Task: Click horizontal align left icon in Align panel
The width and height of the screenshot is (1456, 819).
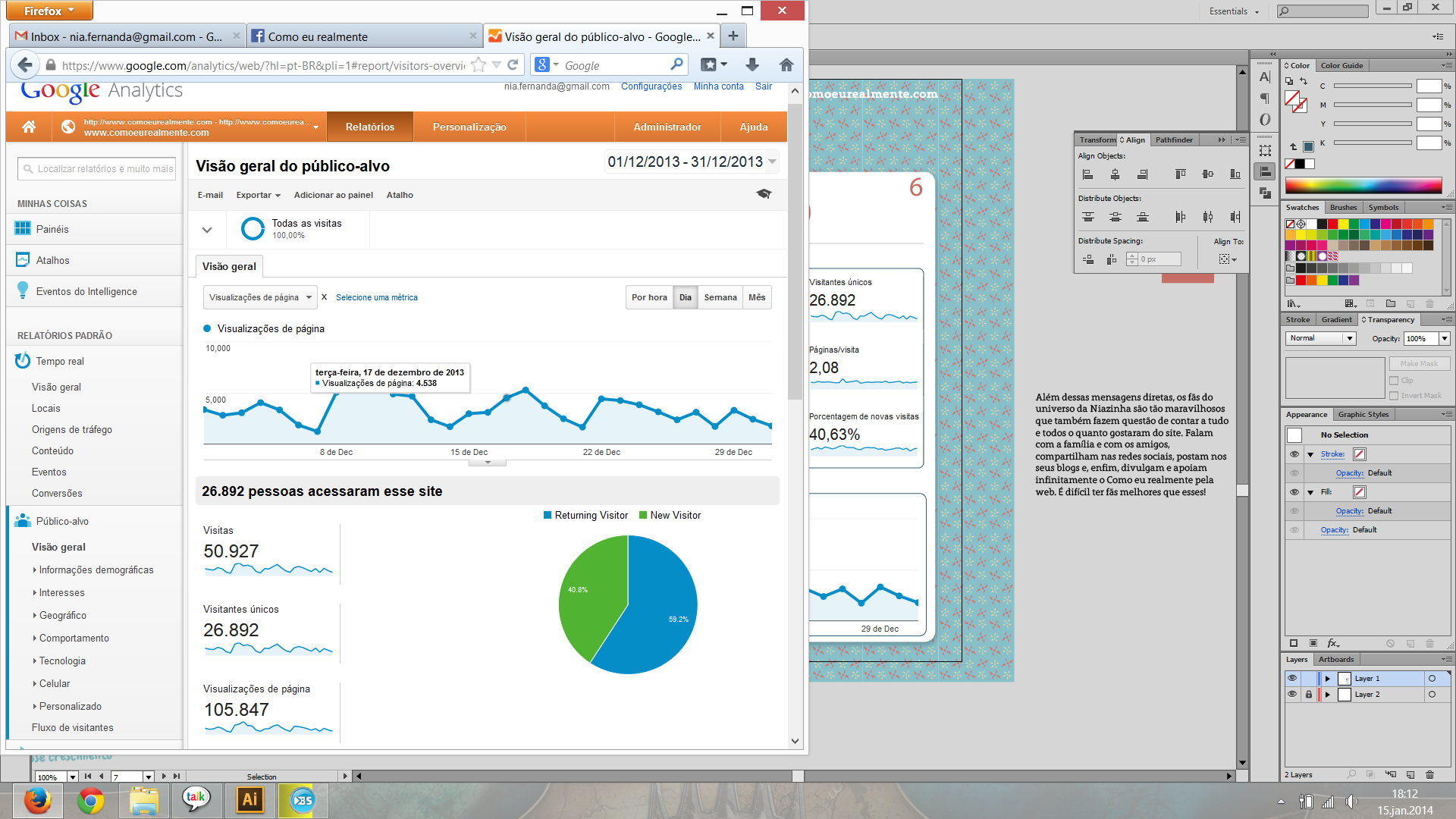Action: point(1087,174)
